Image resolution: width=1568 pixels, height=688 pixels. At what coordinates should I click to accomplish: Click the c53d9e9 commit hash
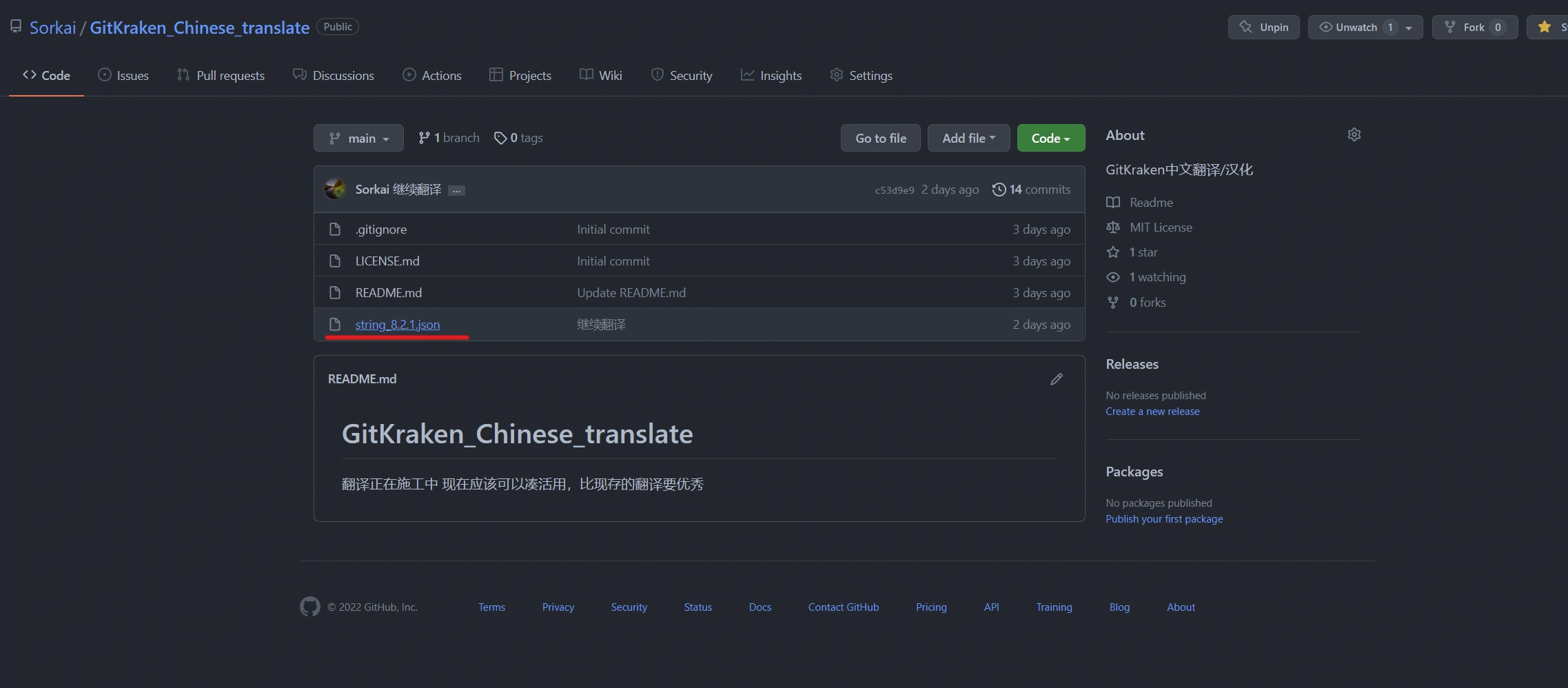pyautogui.click(x=894, y=190)
